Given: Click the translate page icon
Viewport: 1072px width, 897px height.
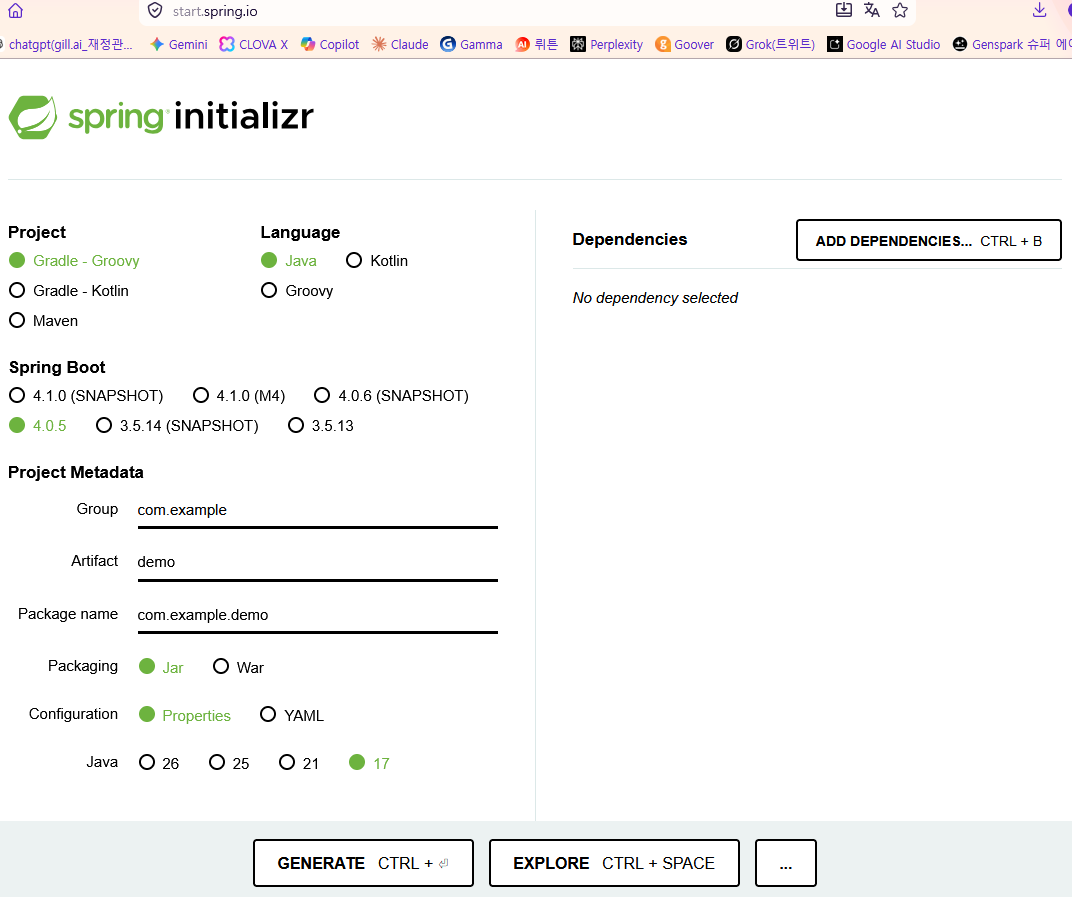Looking at the screenshot, I should [x=872, y=10].
